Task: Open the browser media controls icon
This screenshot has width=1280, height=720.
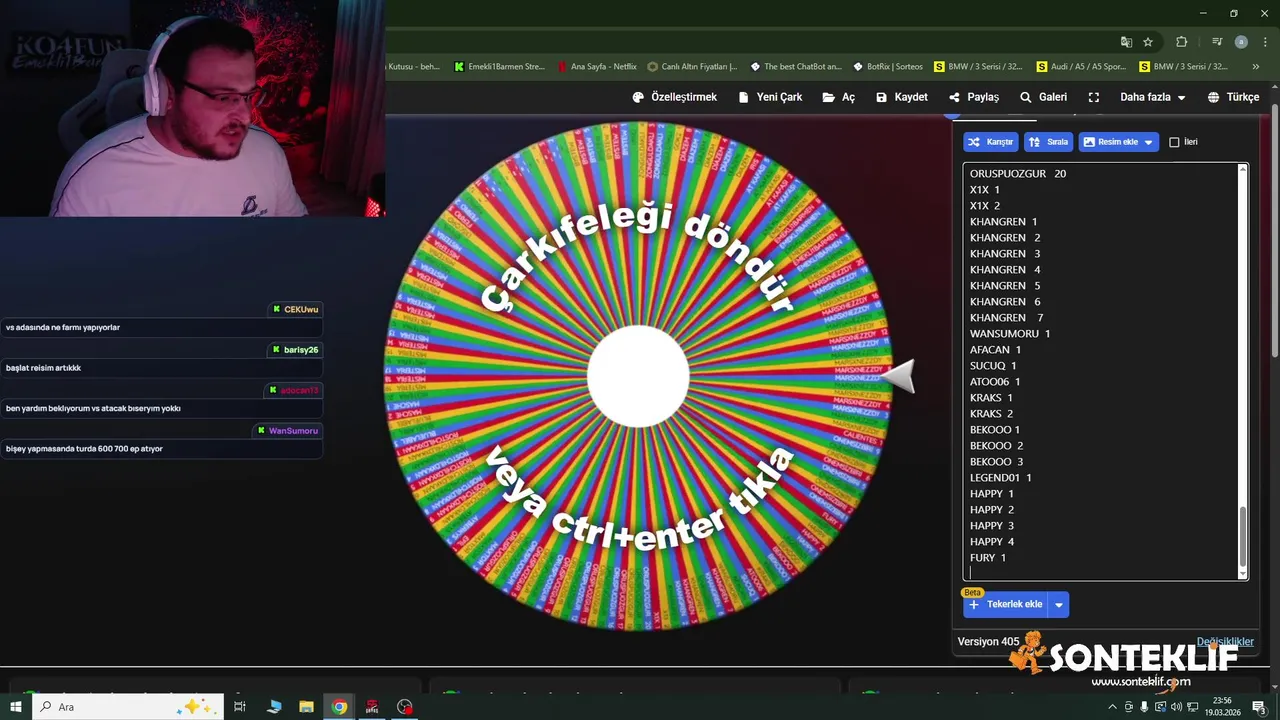Action: pyautogui.click(x=1217, y=42)
